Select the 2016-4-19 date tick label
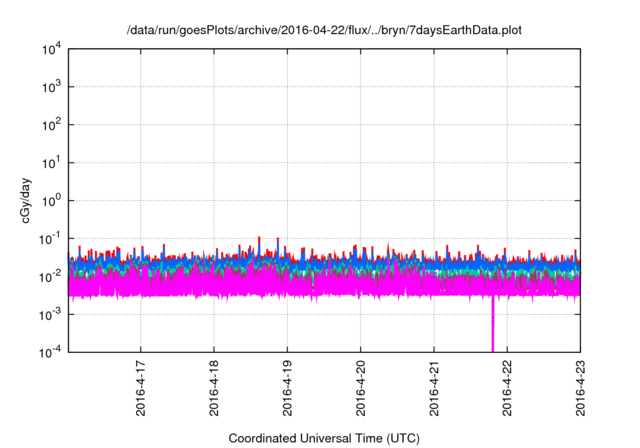This screenshot has width=640, height=448. (x=287, y=388)
